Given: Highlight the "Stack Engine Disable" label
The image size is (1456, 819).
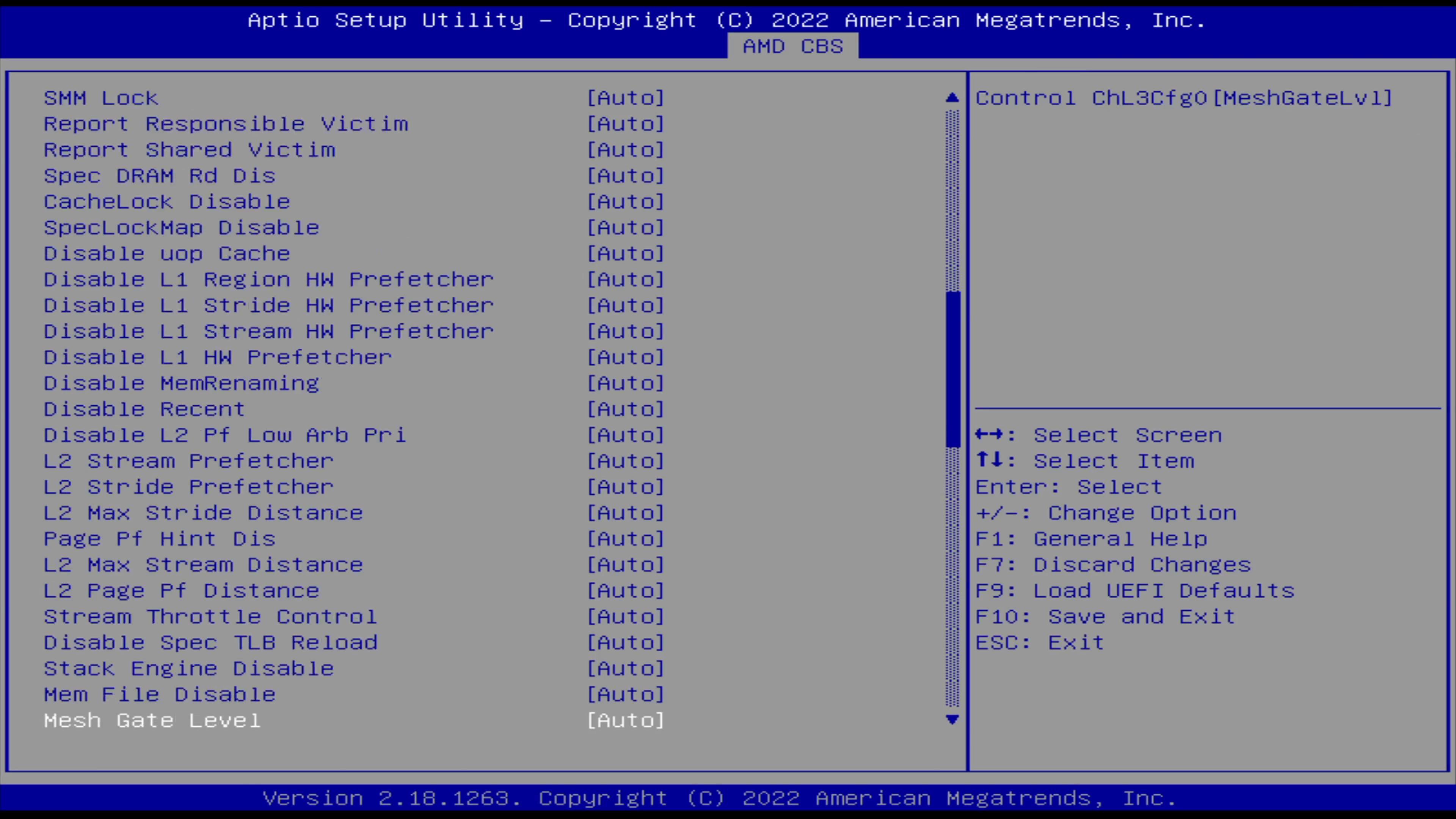Looking at the screenshot, I should click(189, 668).
